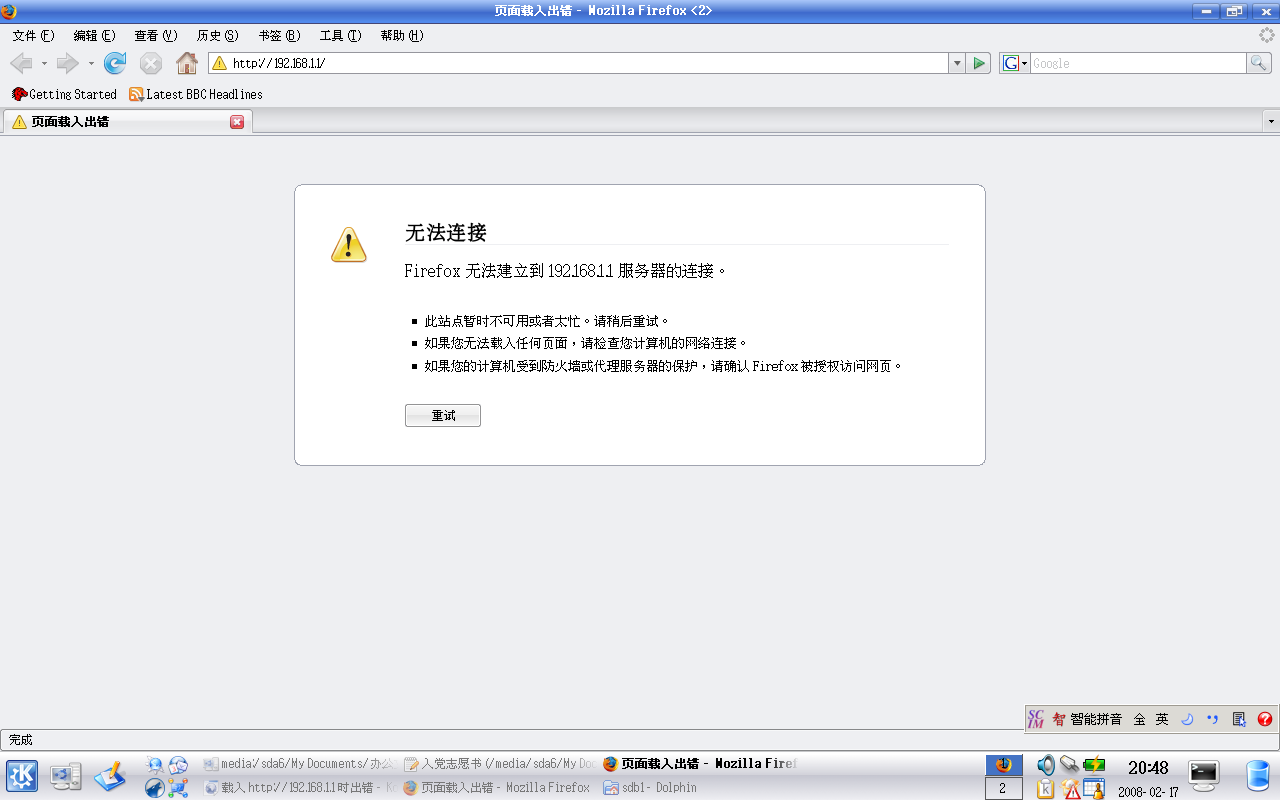This screenshot has width=1280, height=800.
Task: Click the search magnifier button
Action: click(1259, 63)
